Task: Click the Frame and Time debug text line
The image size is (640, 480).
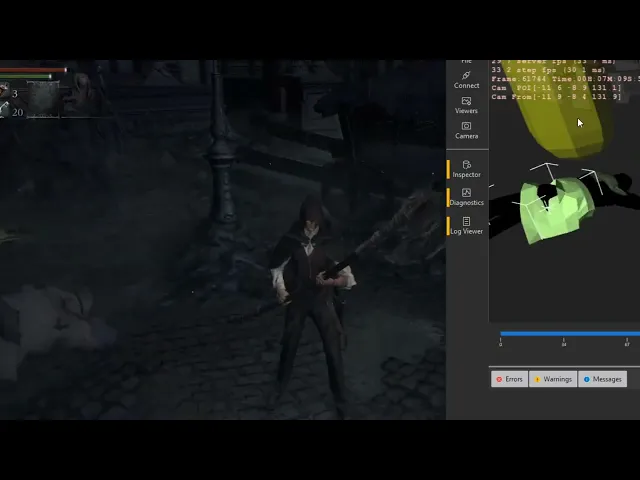Action: 565,79
